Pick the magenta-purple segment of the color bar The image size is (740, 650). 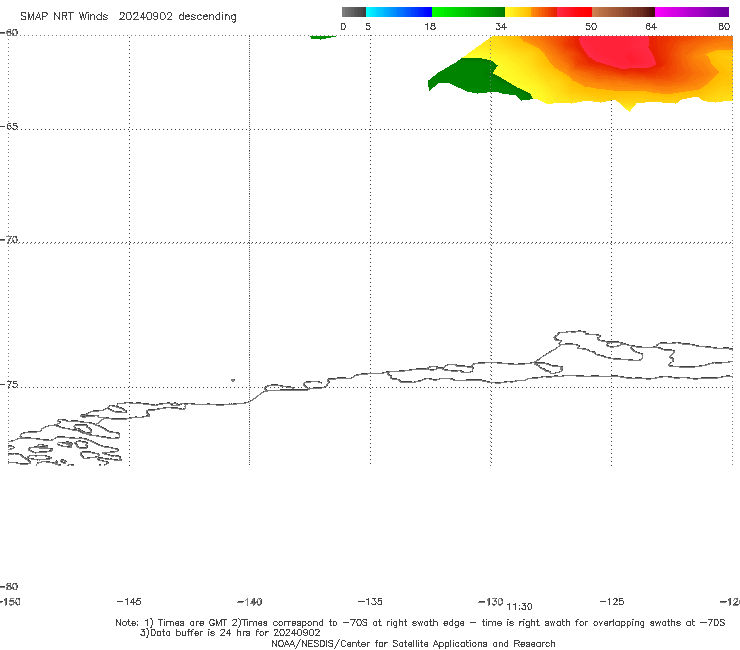point(692,12)
